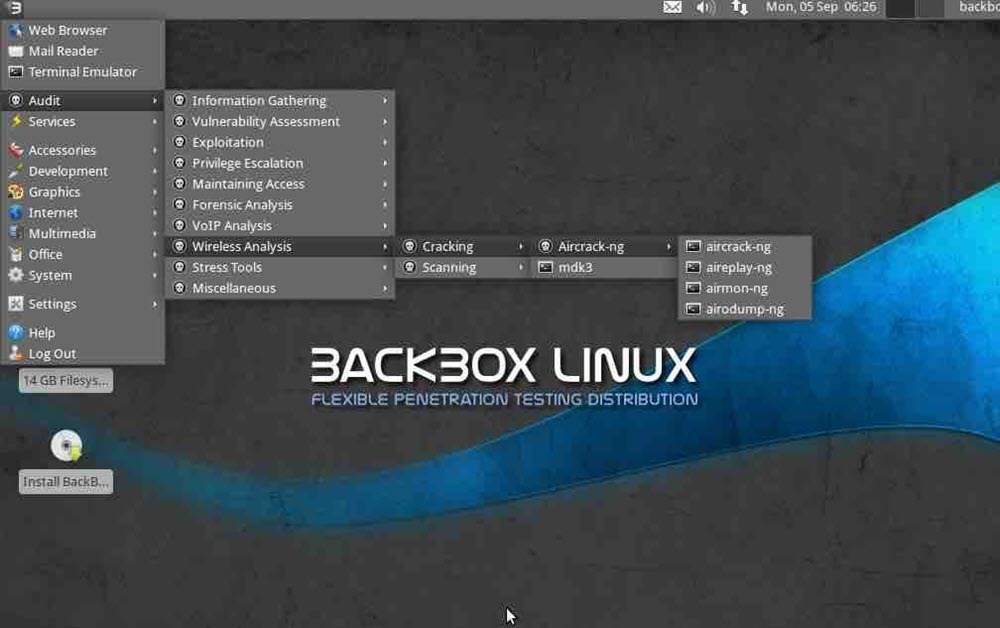Viewport: 1000px width, 628px height.
Task: Open the VoIP Analysis submenu
Action: point(280,226)
